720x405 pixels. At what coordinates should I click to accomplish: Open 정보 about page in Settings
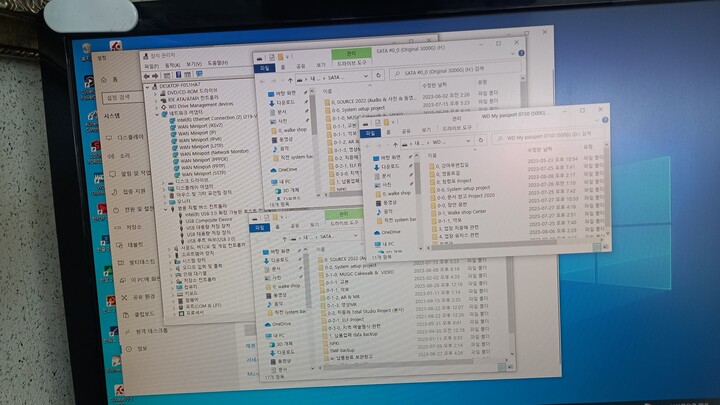[137, 349]
